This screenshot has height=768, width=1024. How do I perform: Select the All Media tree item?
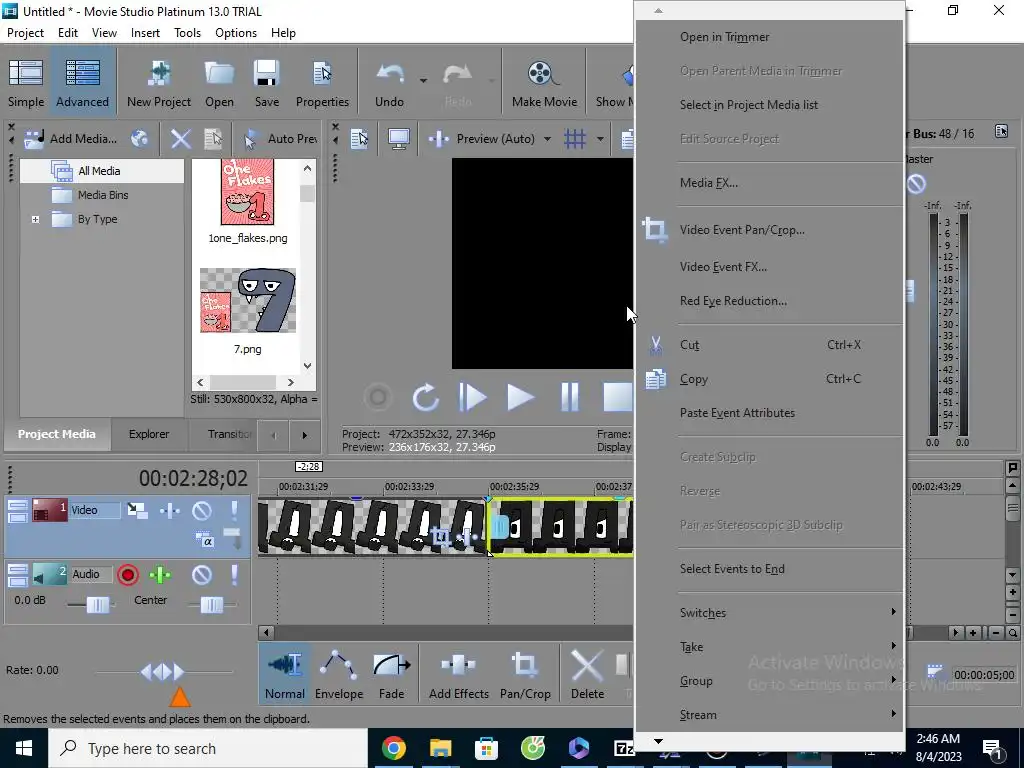[x=99, y=171]
